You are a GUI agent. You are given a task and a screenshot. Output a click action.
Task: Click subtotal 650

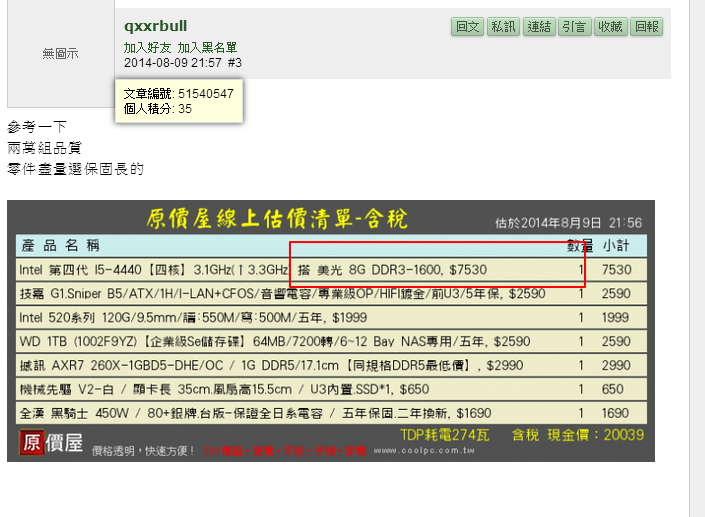point(612,389)
